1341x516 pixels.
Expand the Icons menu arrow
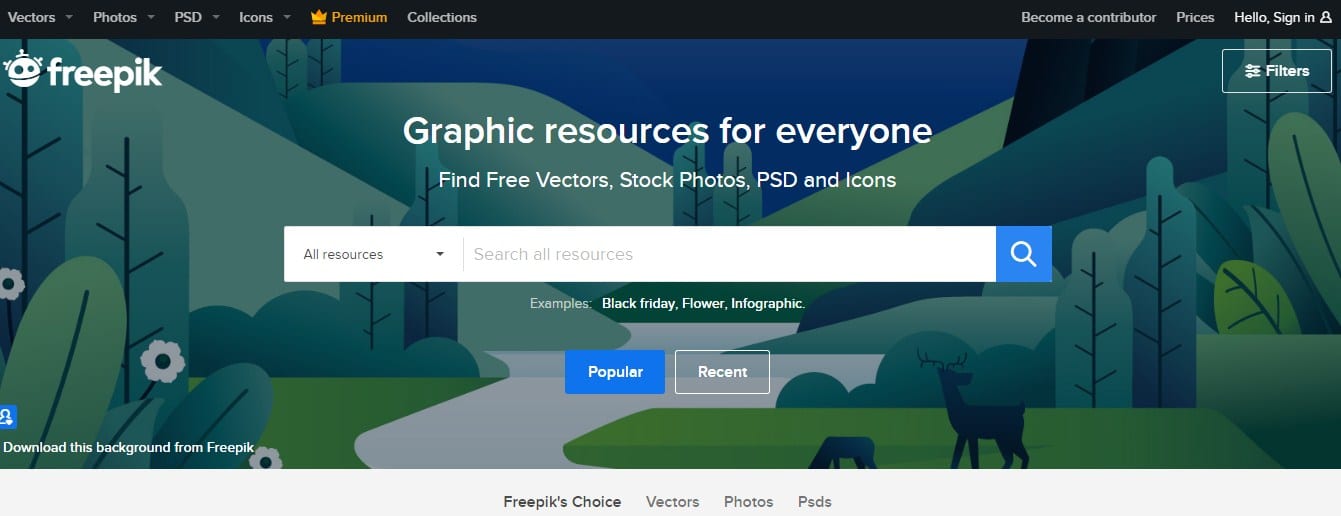(x=287, y=17)
